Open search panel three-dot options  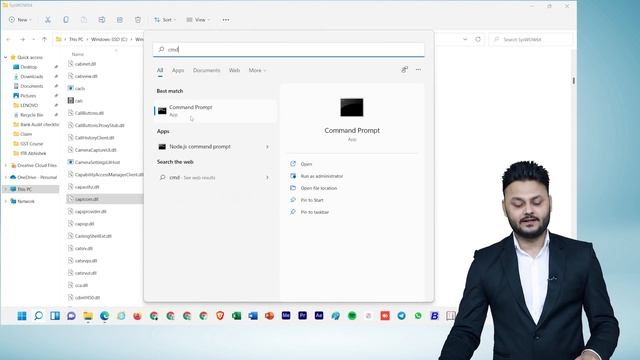418,70
